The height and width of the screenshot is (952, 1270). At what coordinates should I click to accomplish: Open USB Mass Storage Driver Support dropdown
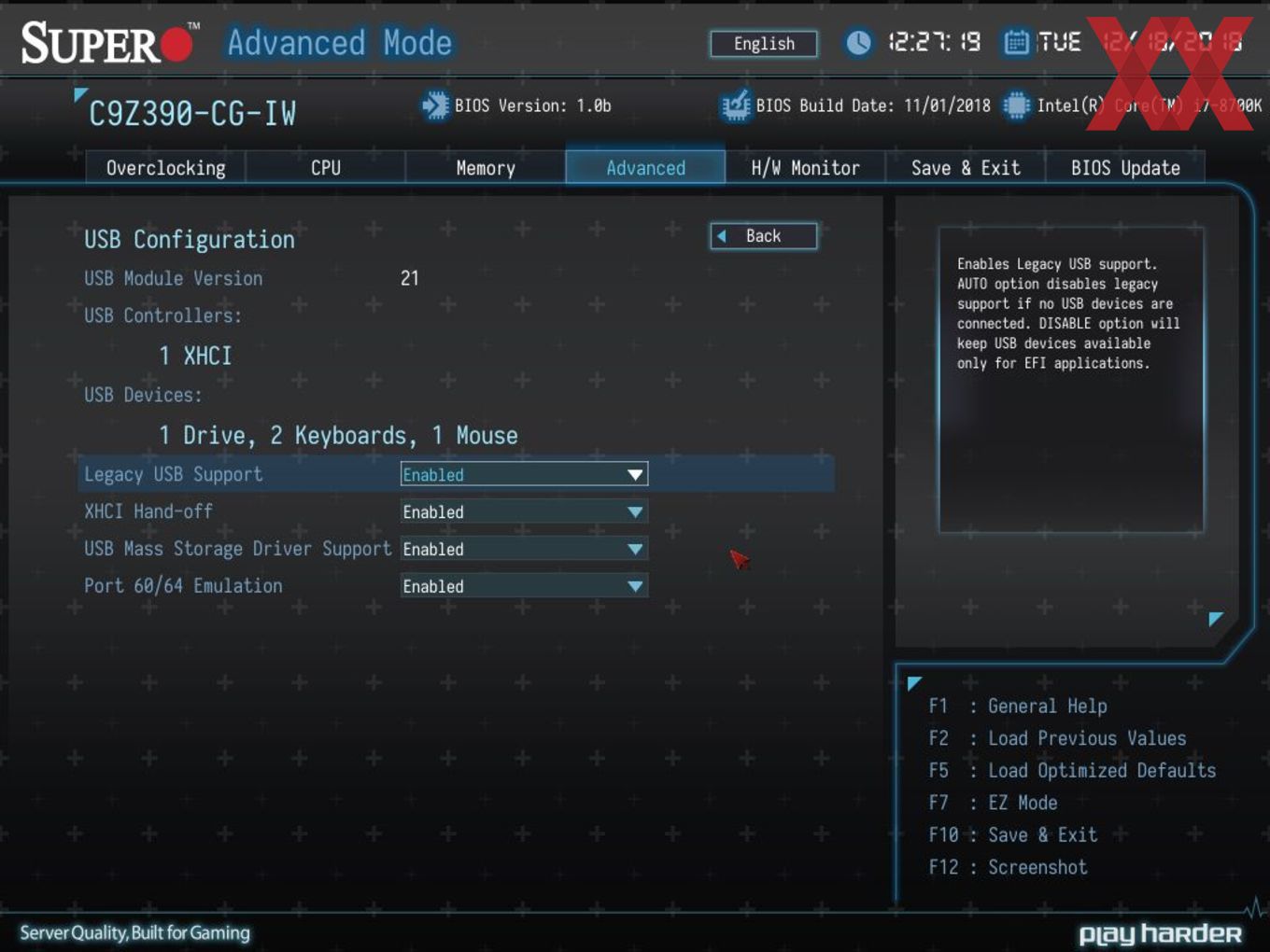524,549
